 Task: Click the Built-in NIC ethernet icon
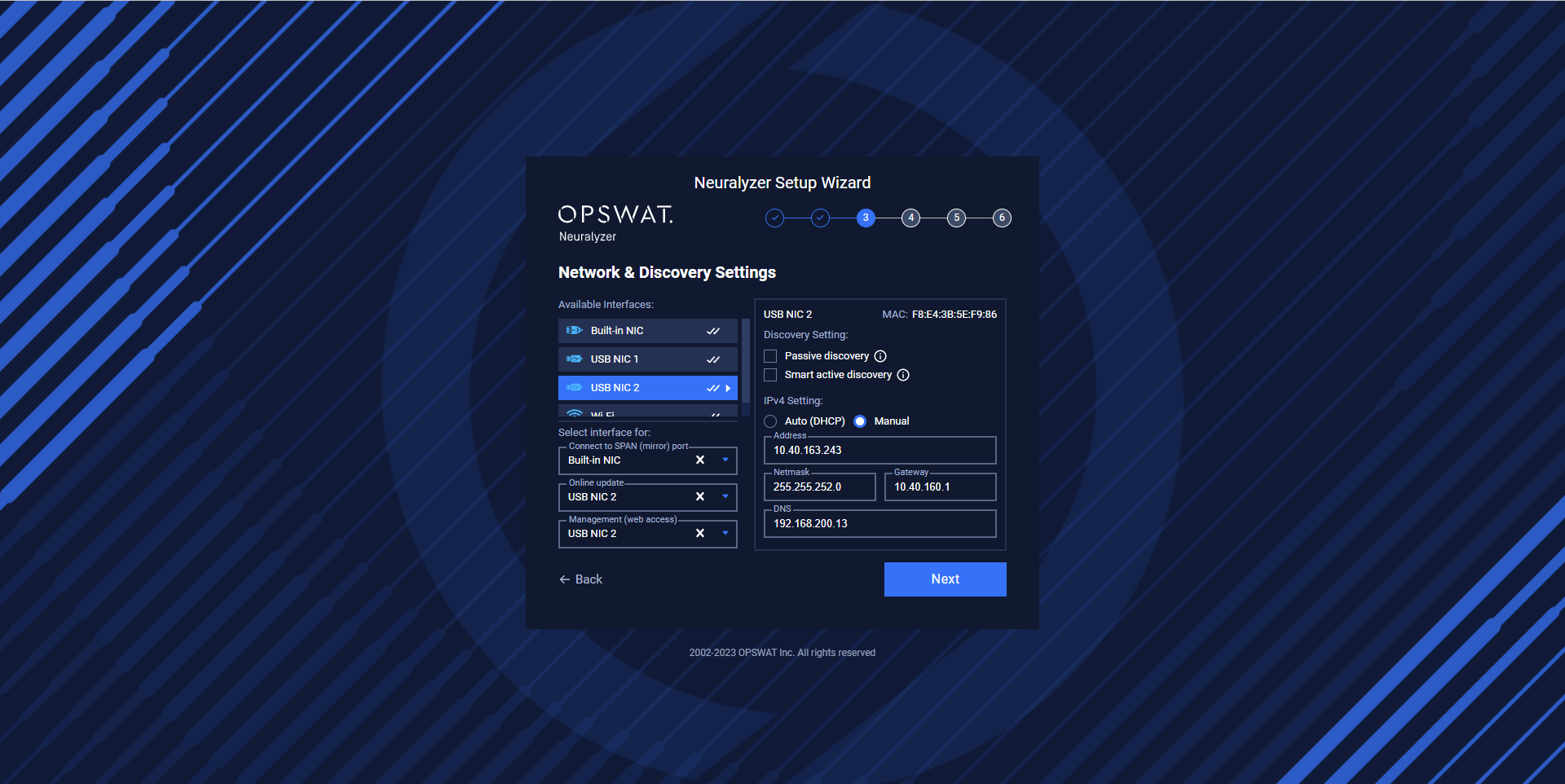(575, 331)
